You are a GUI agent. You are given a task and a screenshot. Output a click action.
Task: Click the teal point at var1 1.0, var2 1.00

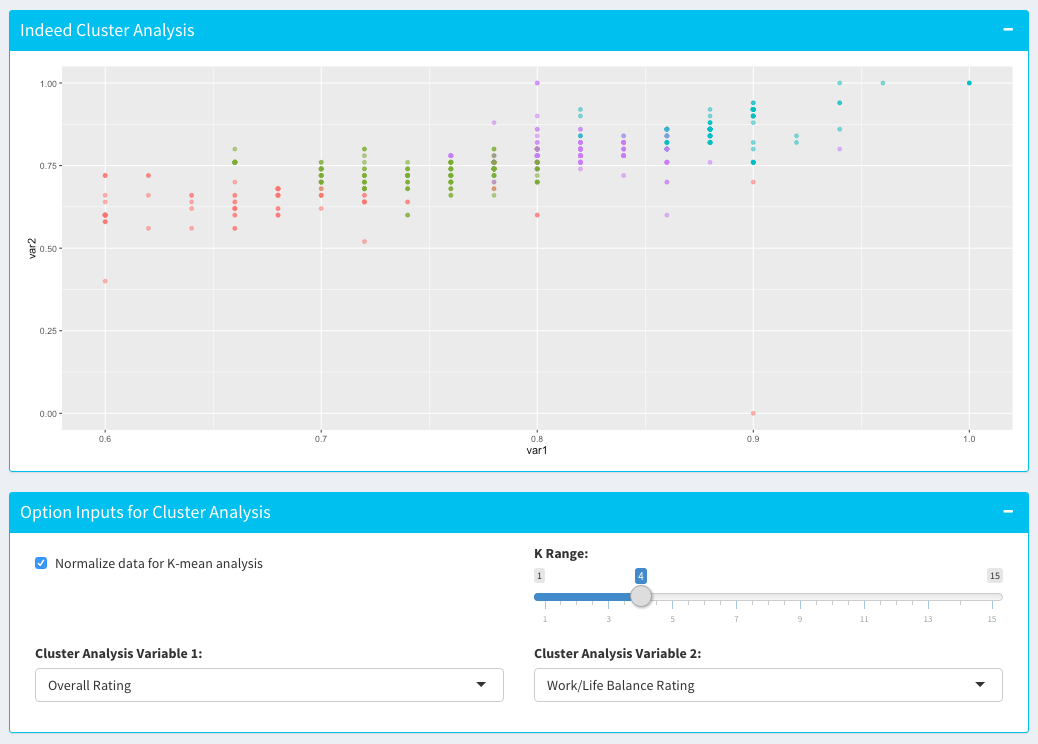click(x=969, y=83)
